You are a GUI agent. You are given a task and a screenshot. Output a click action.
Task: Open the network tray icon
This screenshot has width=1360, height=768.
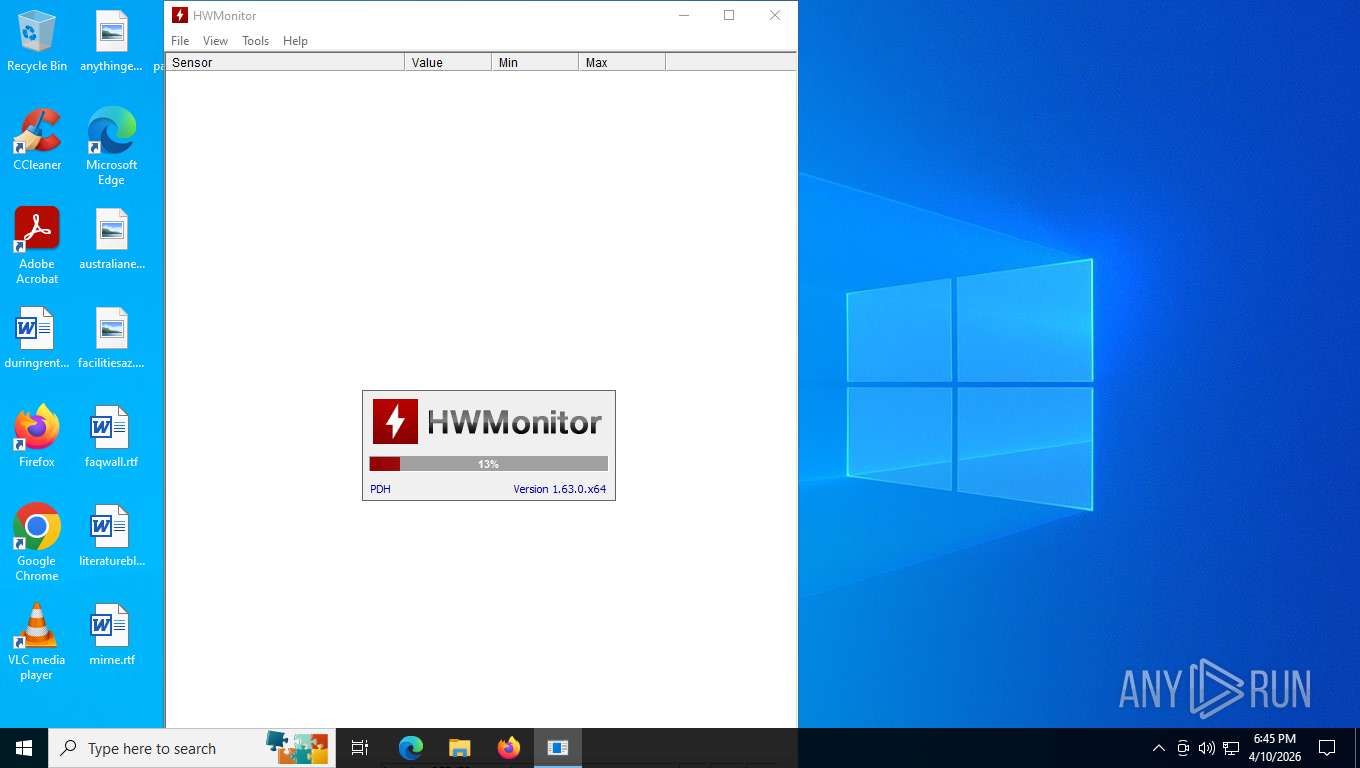[1231, 748]
